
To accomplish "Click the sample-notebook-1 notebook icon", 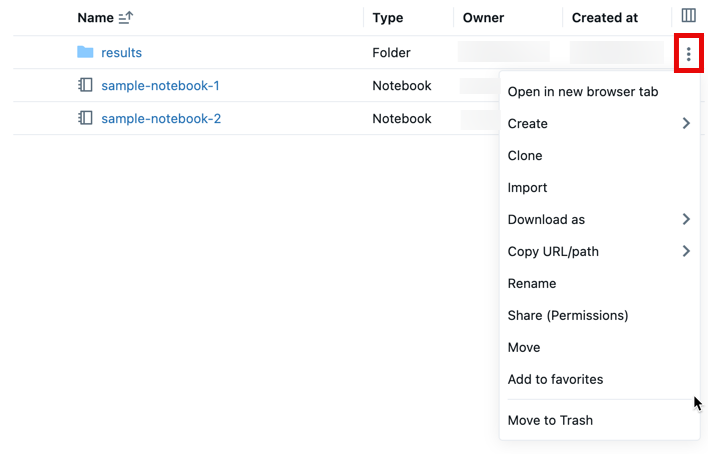I will click(x=85, y=85).
